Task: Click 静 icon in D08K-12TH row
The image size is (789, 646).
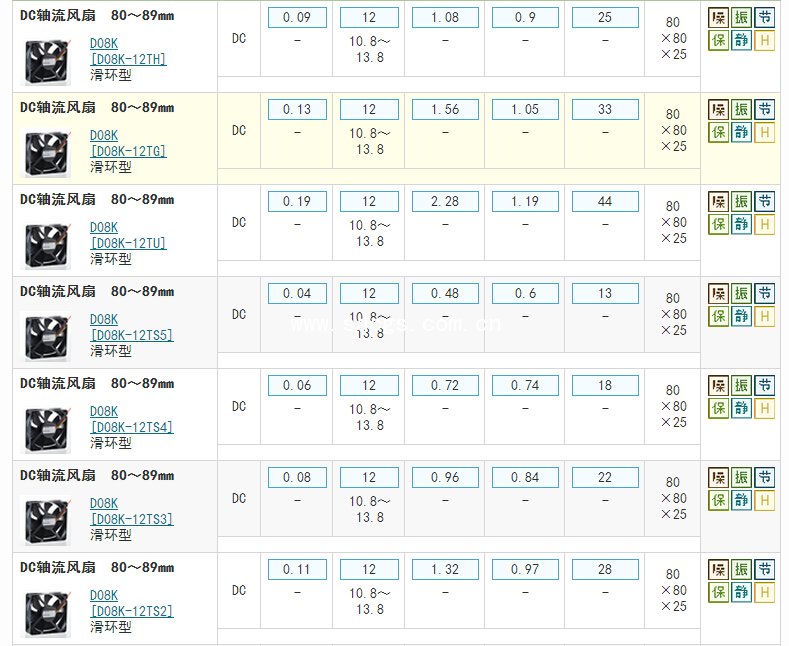Action: [741, 40]
